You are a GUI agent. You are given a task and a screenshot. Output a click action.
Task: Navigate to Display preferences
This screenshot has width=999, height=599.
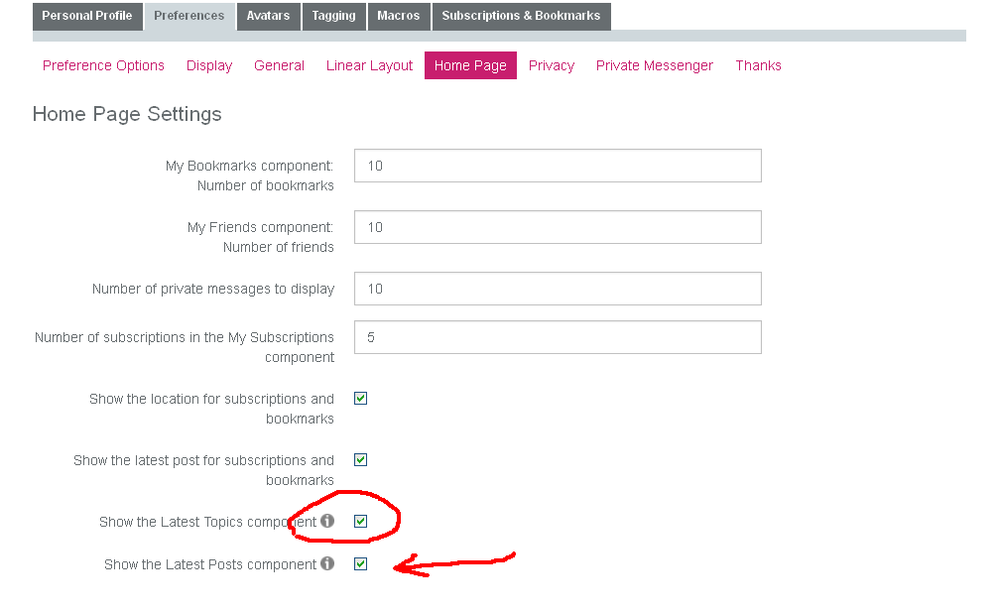(x=209, y=65)
